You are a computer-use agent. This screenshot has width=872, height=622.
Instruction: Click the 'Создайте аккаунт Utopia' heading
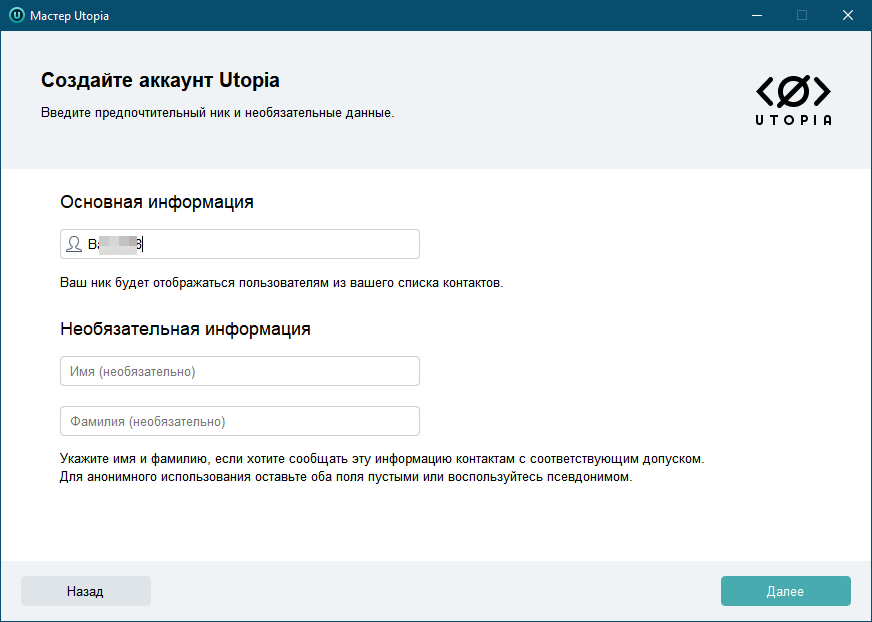point(160,80)
